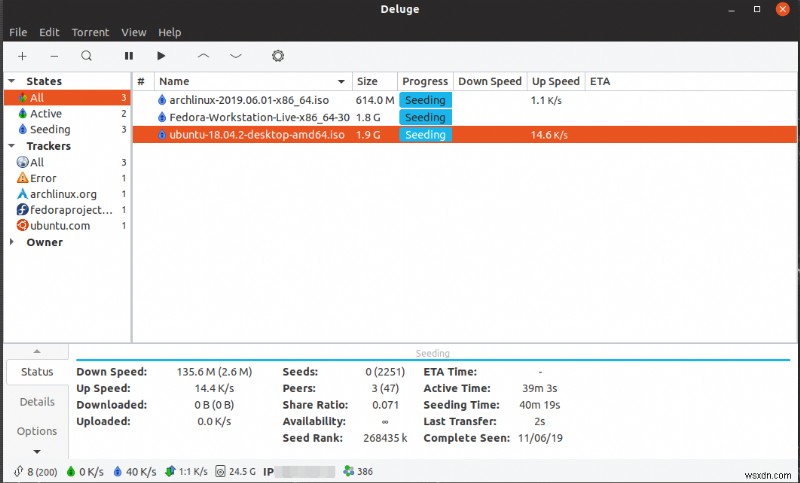Select the ubuntu-18.04.2-desktop-amd64.iso torrent

click(x=464, y=135)
